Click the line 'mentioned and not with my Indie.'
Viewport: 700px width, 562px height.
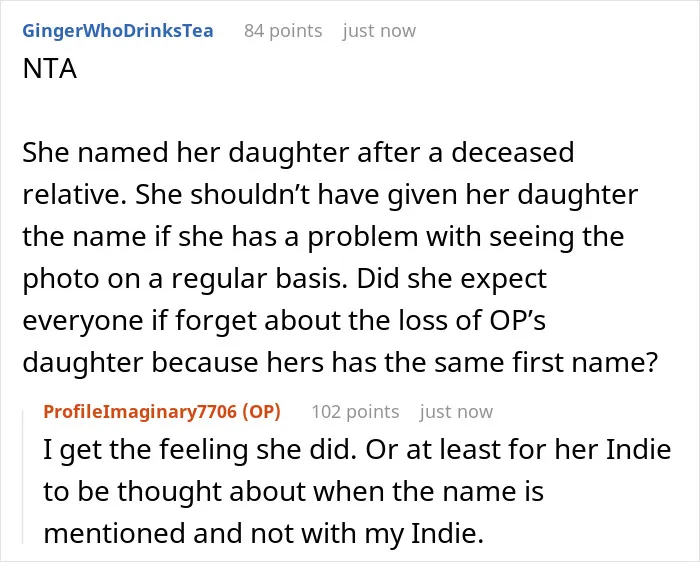tap(264, 533)
